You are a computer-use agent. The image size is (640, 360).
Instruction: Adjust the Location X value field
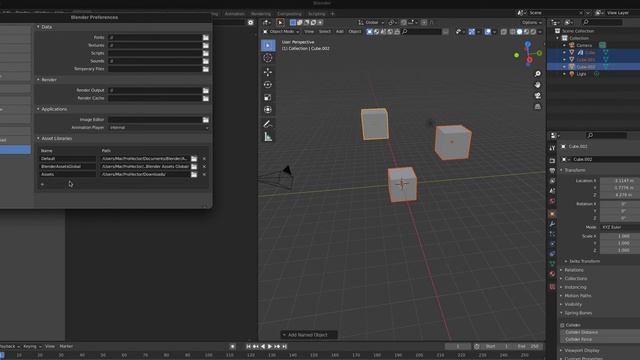pos(620,180)
